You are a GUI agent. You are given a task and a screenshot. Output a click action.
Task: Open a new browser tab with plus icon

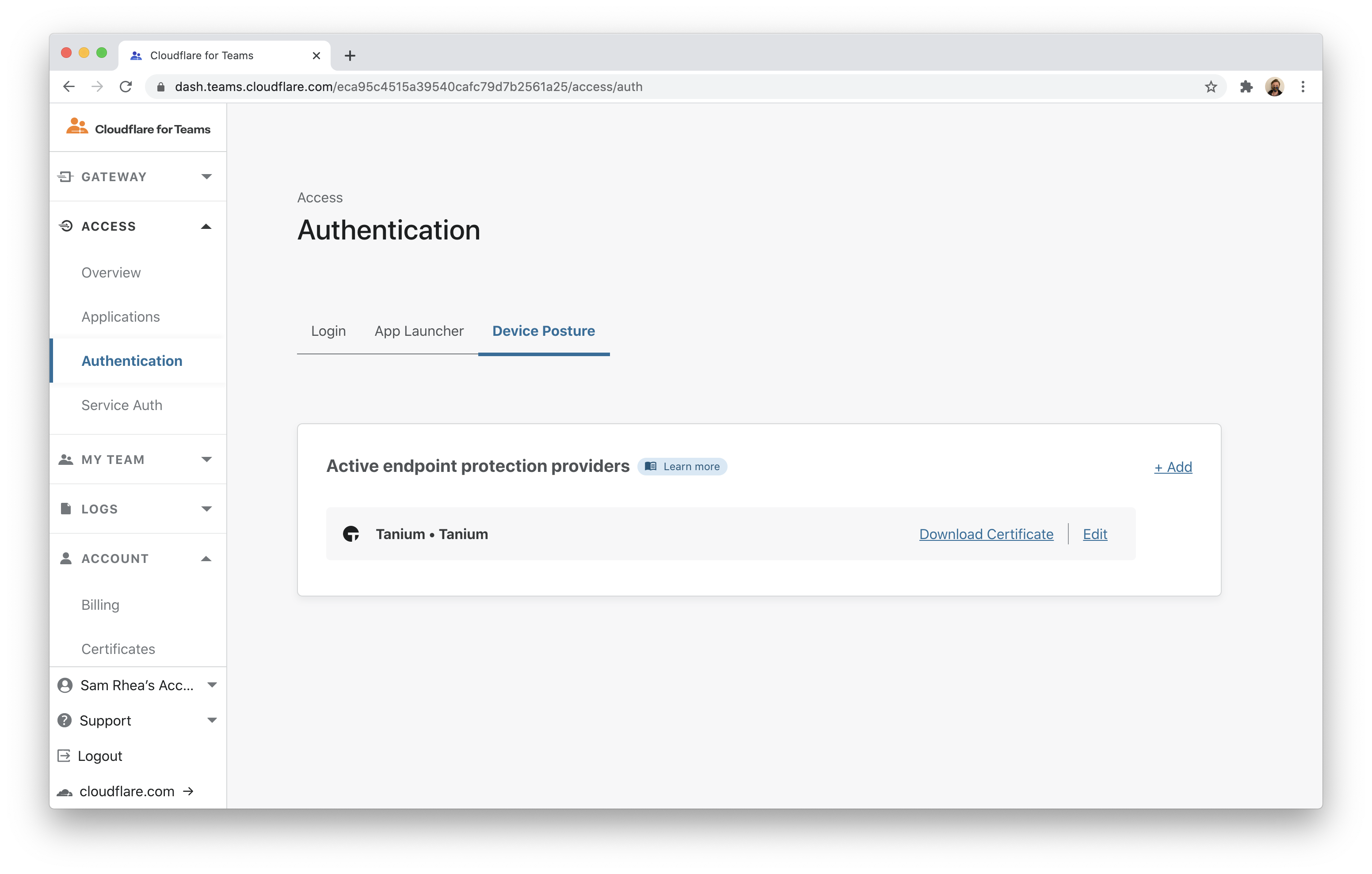pyautogui.click(x=350, y=55)
